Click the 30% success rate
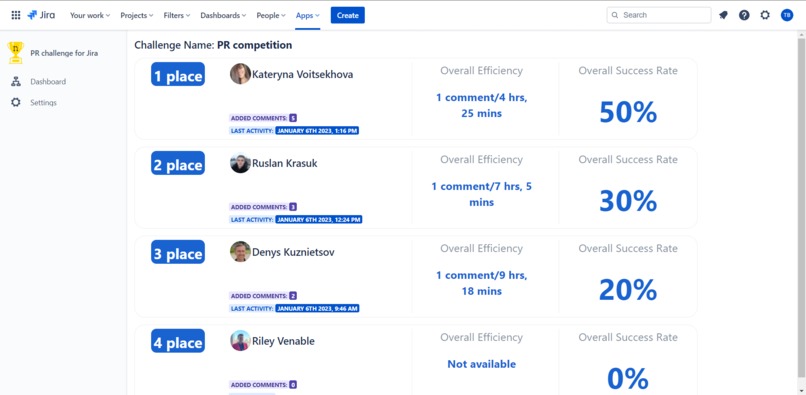 tap(628, 201)
